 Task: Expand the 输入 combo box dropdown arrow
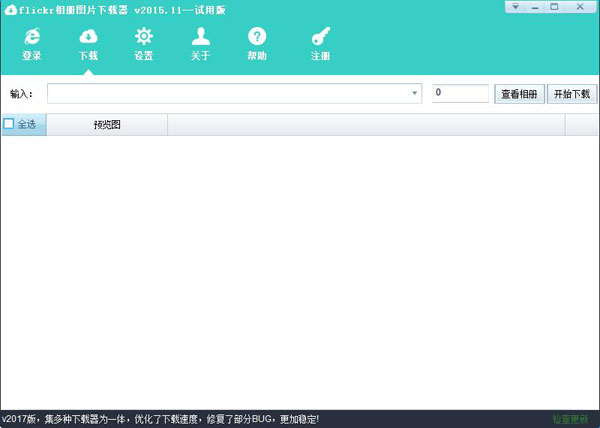click(414, 93)
